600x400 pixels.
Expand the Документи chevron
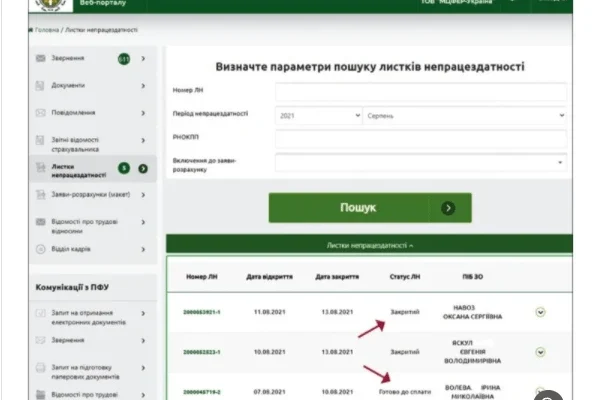point(143,86)
